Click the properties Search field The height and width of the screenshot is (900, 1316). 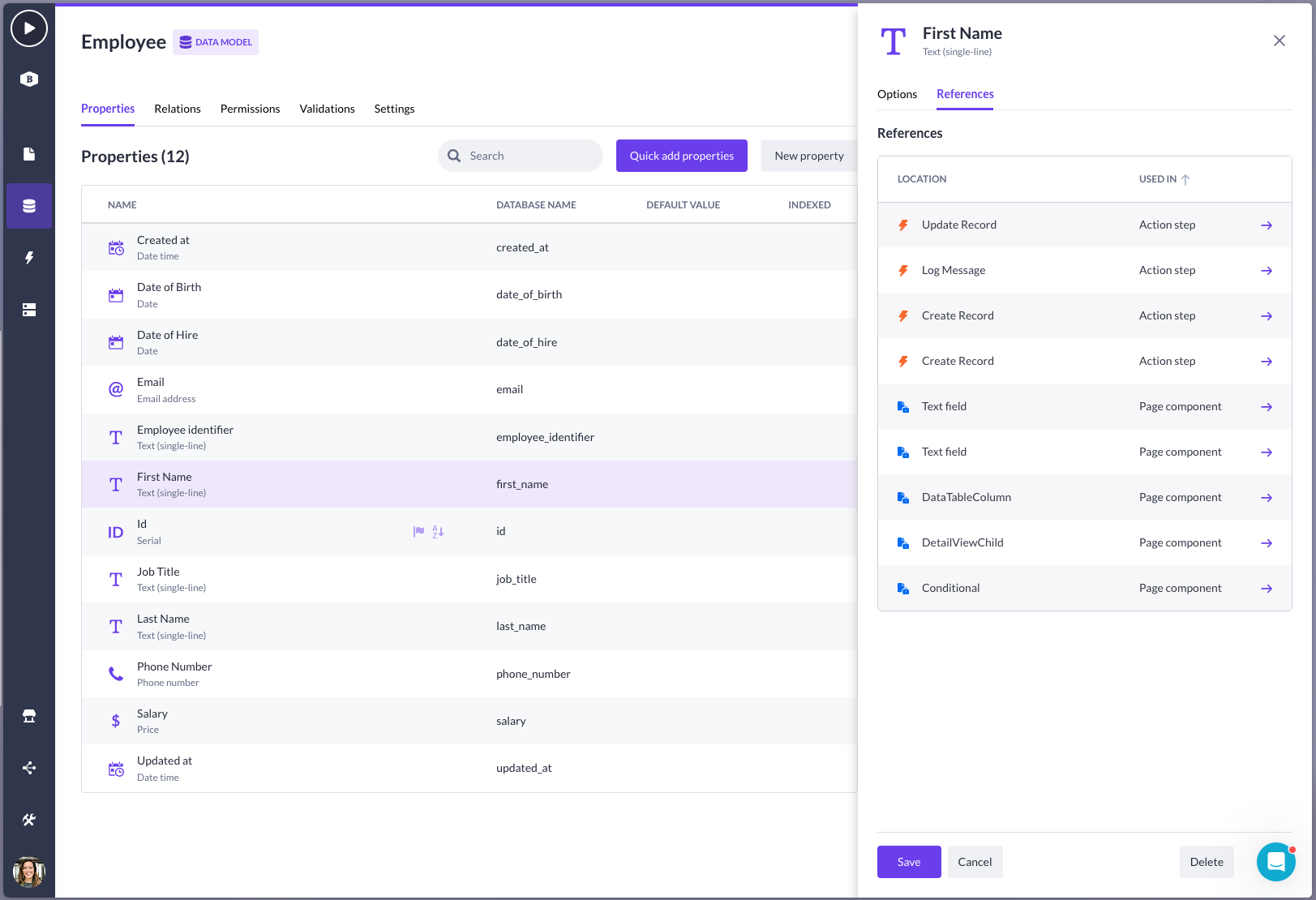pyautogui.click(x=520, y=155)
